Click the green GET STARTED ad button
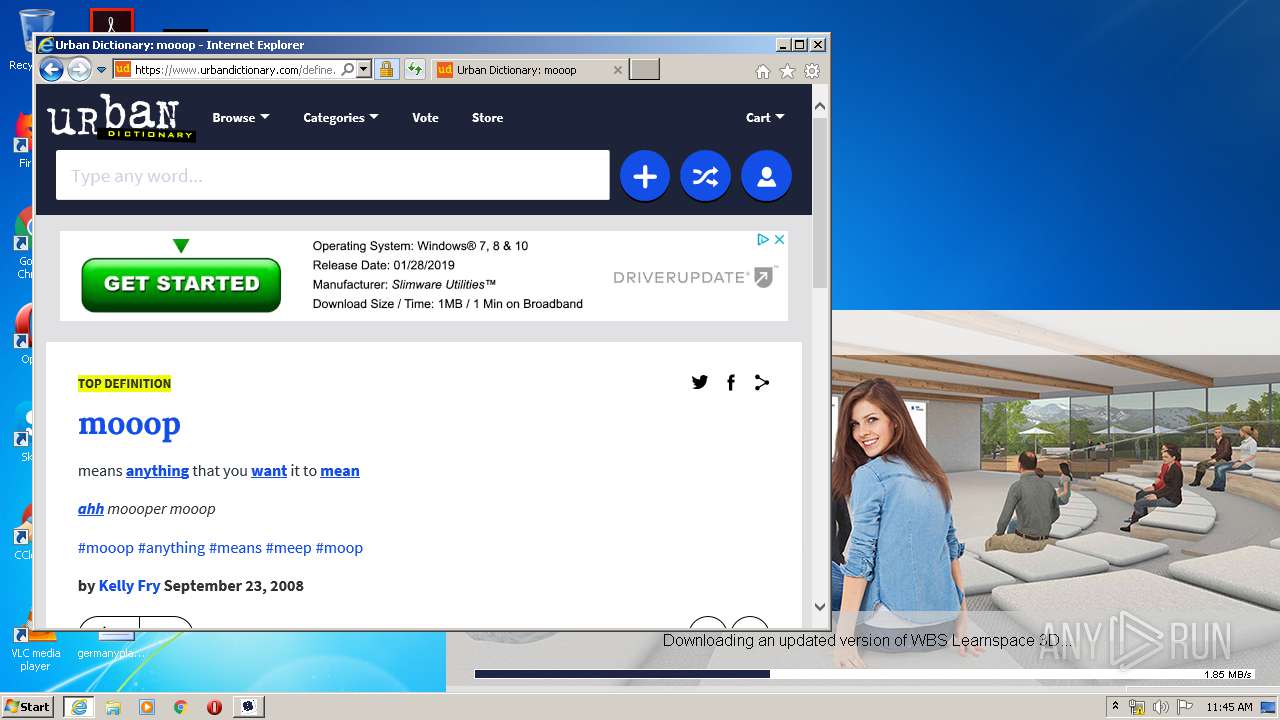 pyautogui.click(x=181, y=284)
